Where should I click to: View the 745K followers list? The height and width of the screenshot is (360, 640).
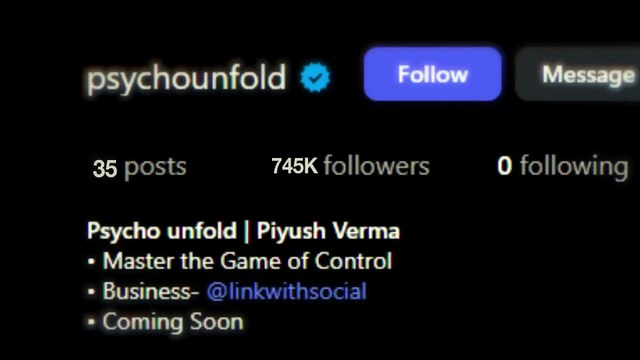(351, 166)
